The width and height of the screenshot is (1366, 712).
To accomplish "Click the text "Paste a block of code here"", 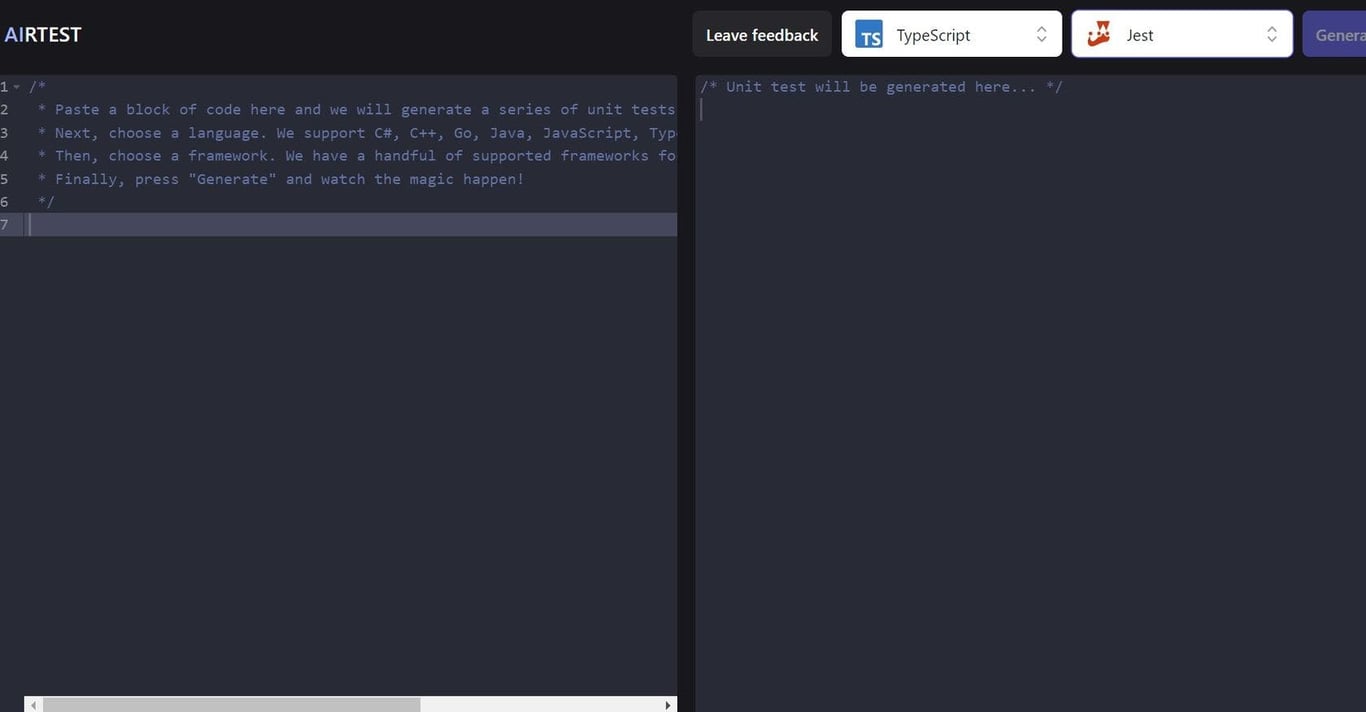I will [170, 110].
